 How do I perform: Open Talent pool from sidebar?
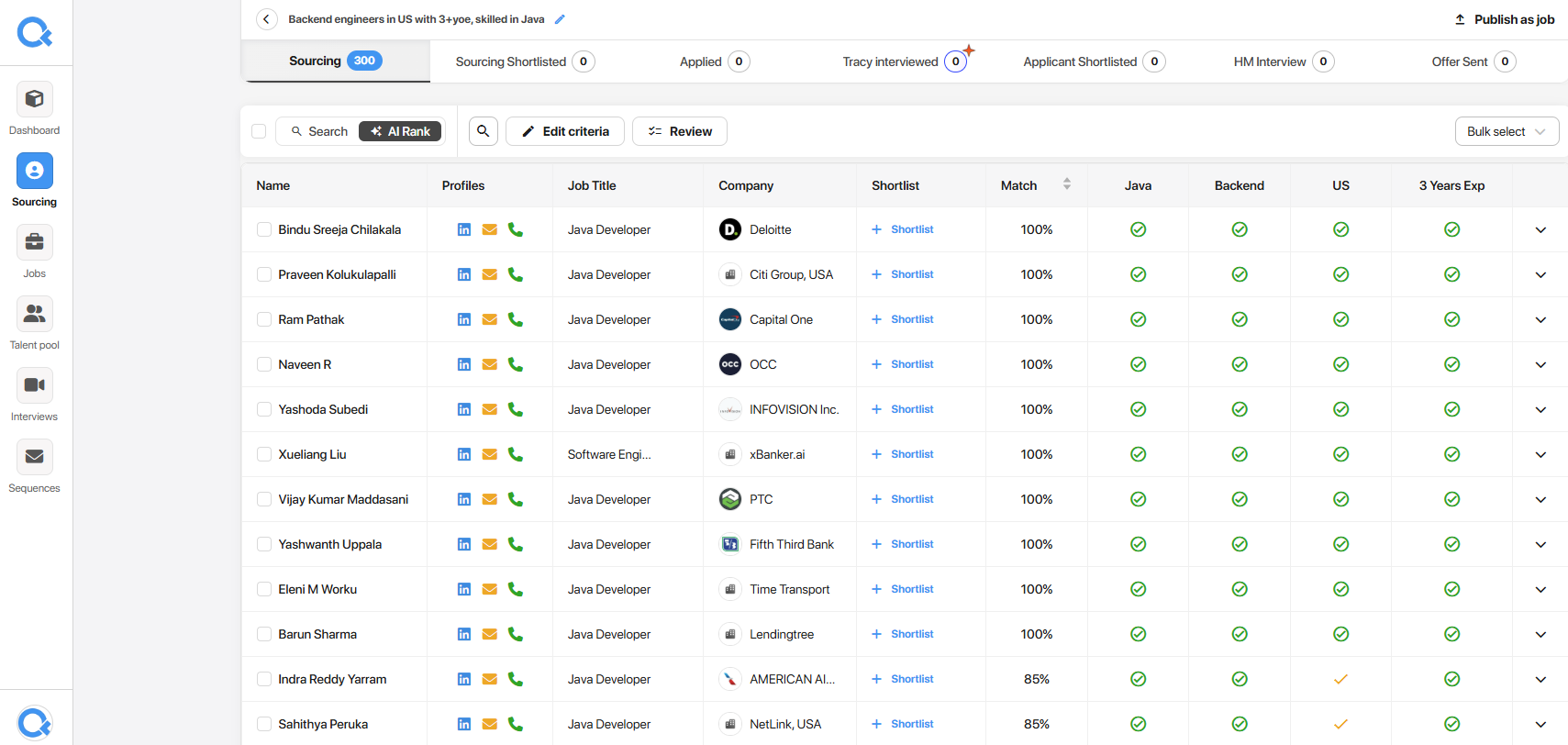click(x=34, y=314)
